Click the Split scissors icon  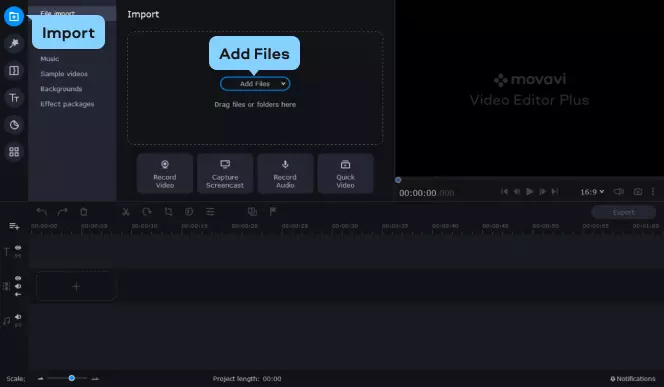click(126, 212)
